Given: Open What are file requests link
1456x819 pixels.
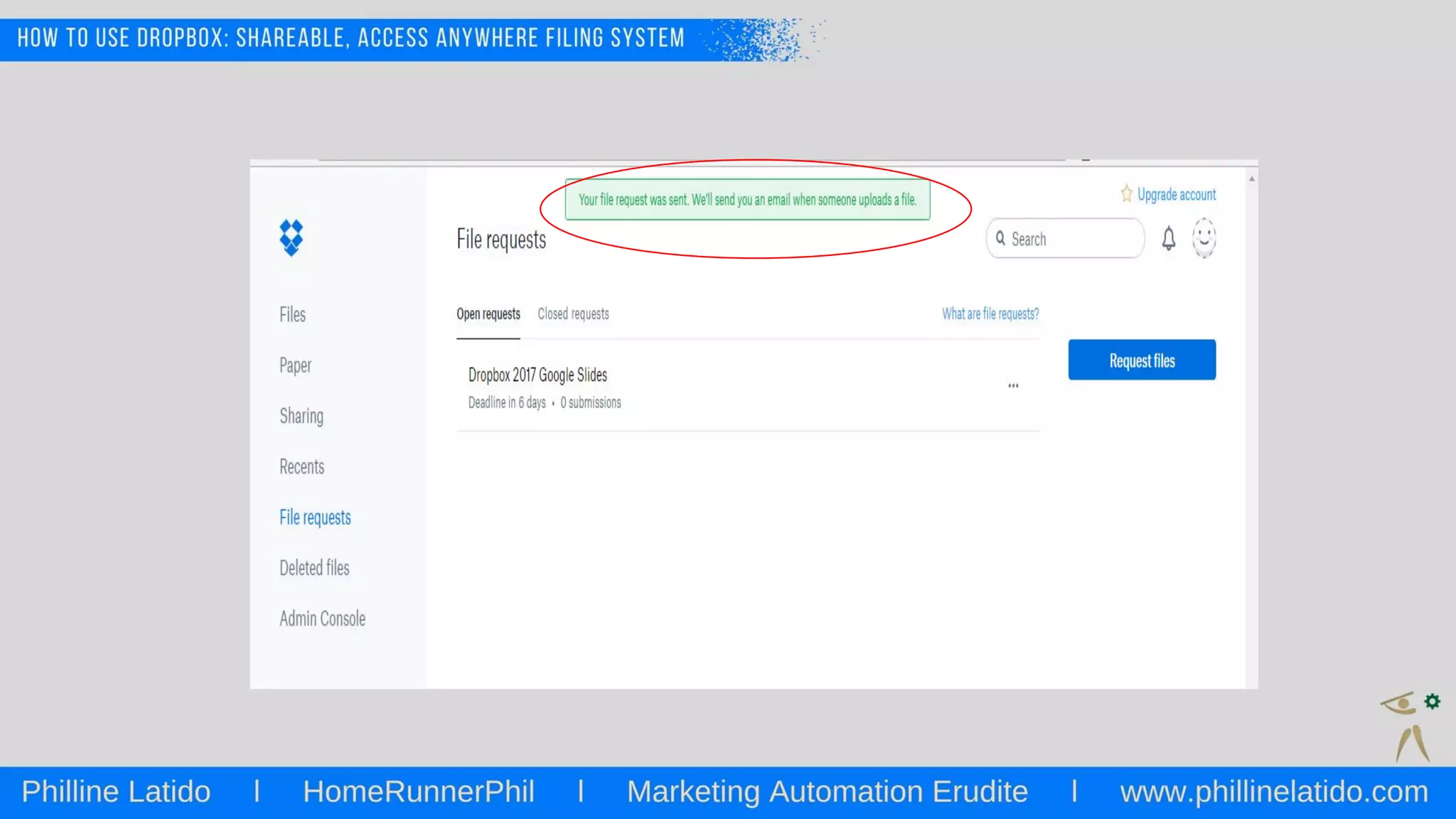Looking at the screenshot, I should coord(990,314).
